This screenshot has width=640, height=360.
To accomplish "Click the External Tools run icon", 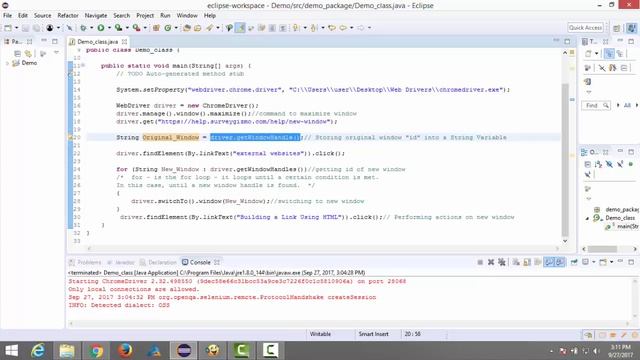I will tap(136, 28).
